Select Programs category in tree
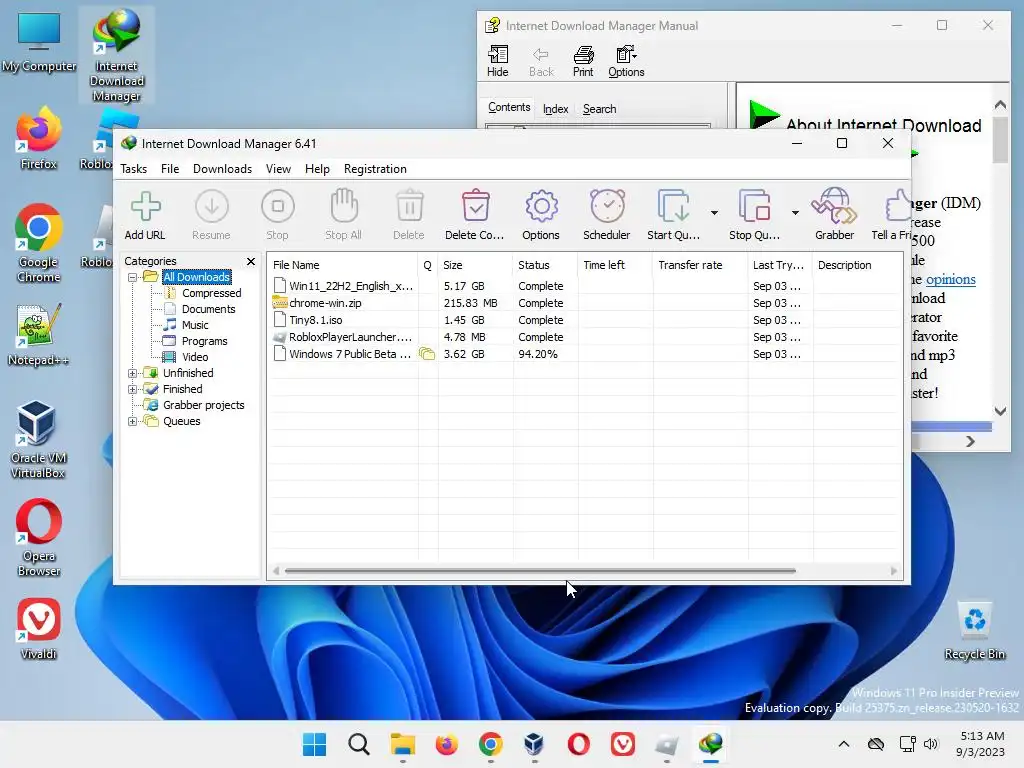 coord(204,341)
